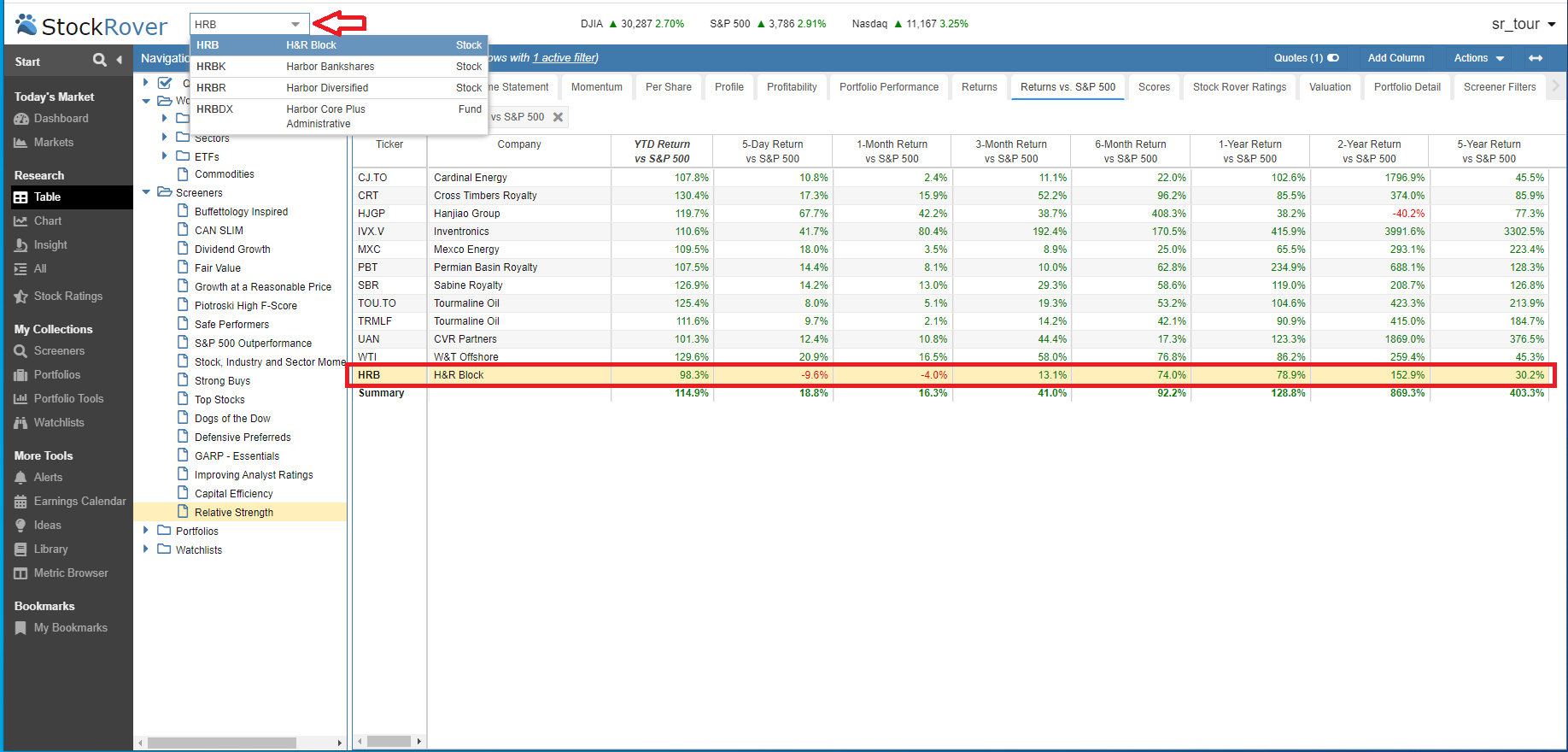The image size is (1568, 752).
Task: Click the 1 active filter link
Action: point(565,58)
